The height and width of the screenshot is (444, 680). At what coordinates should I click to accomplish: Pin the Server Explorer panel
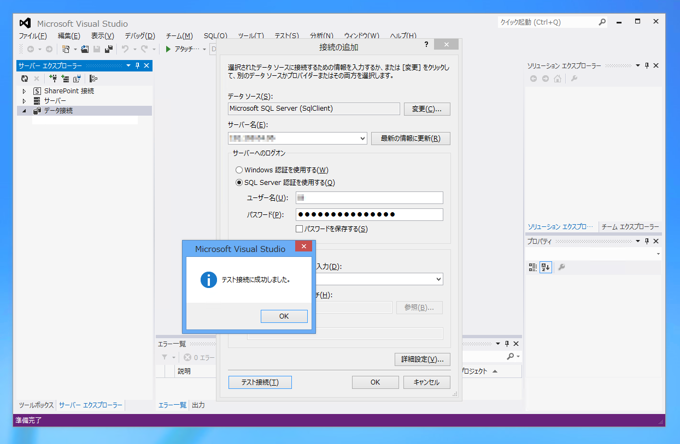[137, 65]
